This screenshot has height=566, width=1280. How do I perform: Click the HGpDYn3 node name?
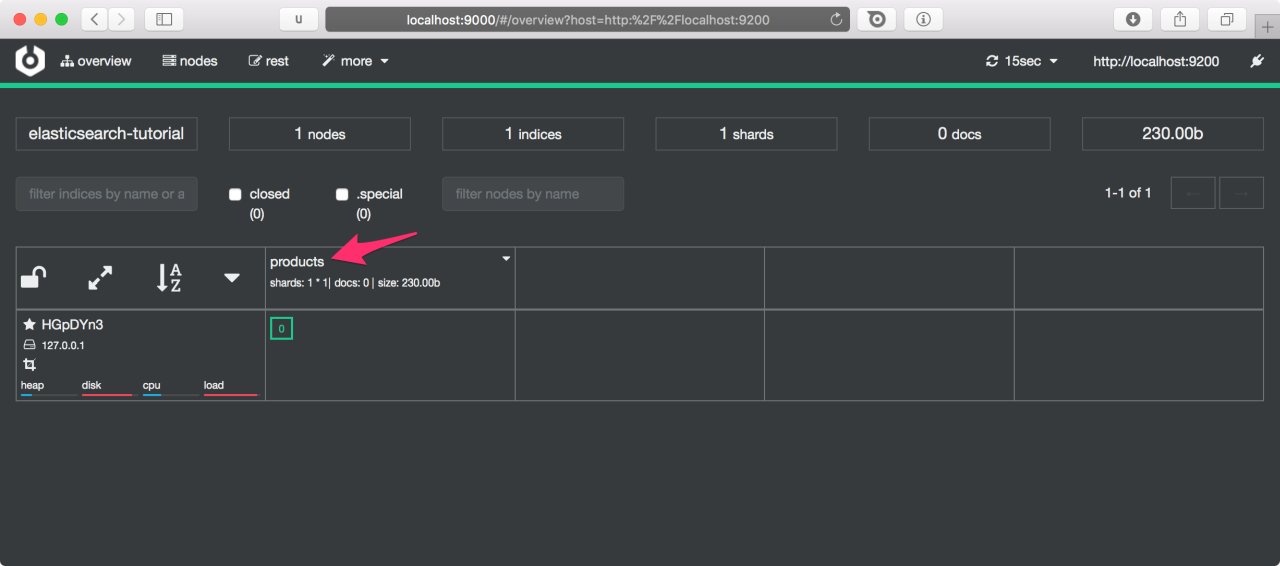72,325
